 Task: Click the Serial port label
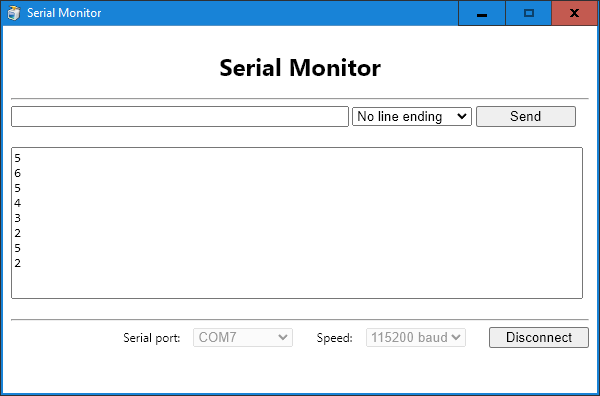tap(152, 338)
